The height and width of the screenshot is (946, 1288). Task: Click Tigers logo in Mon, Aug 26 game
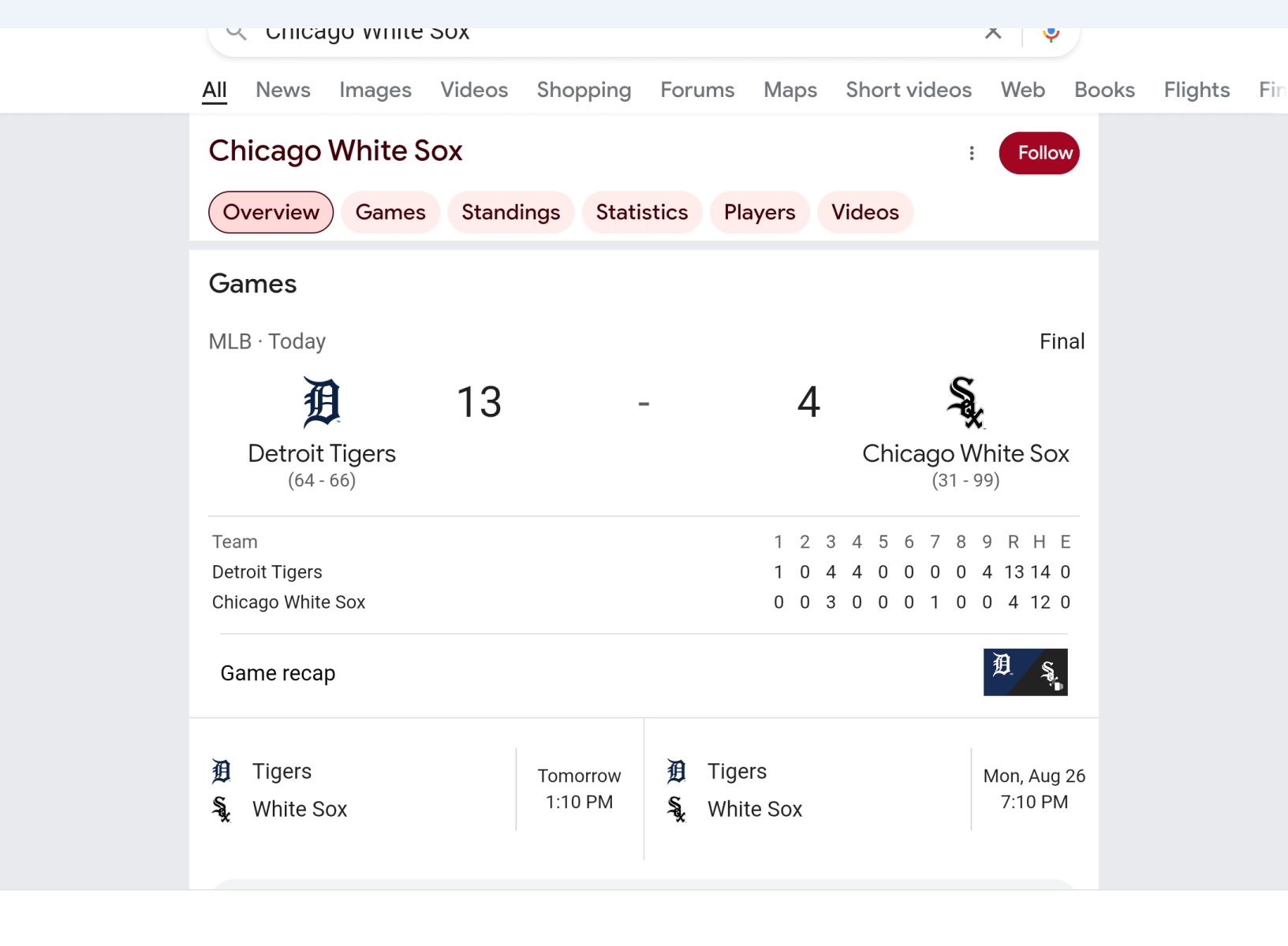tap(677, 771)
